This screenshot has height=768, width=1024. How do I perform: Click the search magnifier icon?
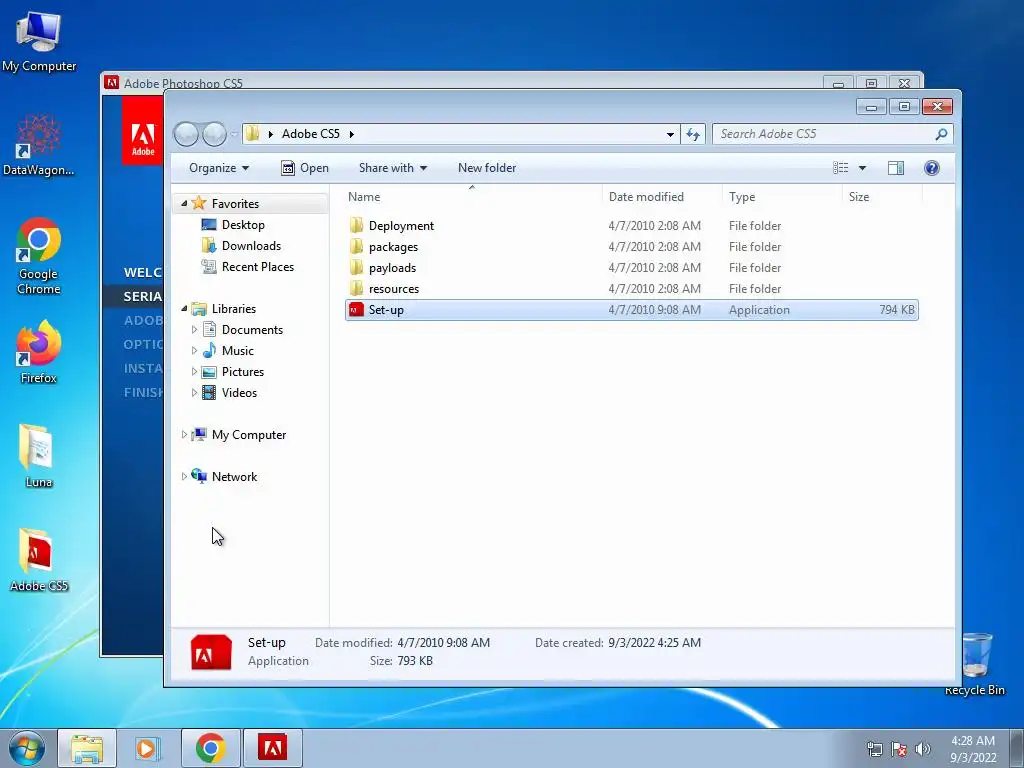tap(941, 134)
